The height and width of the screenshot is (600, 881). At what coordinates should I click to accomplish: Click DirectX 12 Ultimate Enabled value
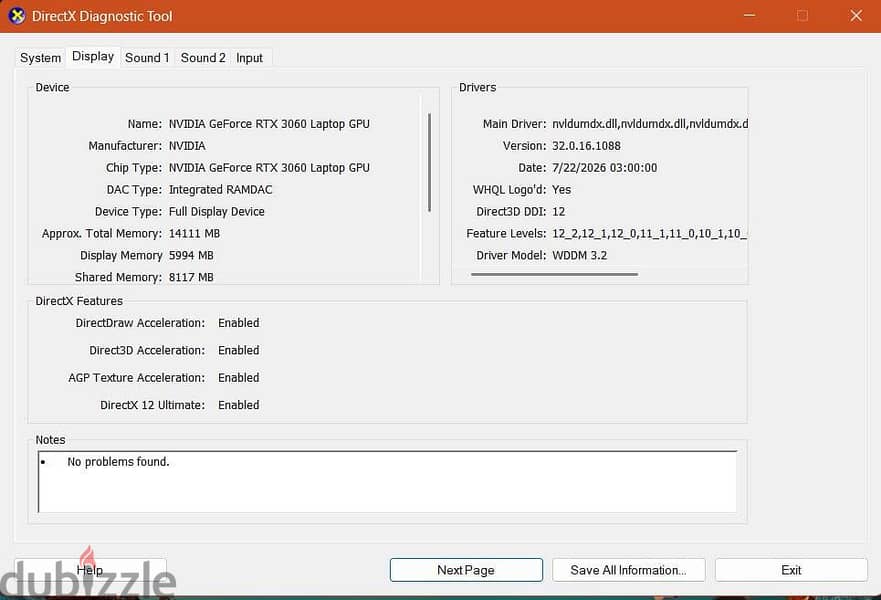pos(238,405)
